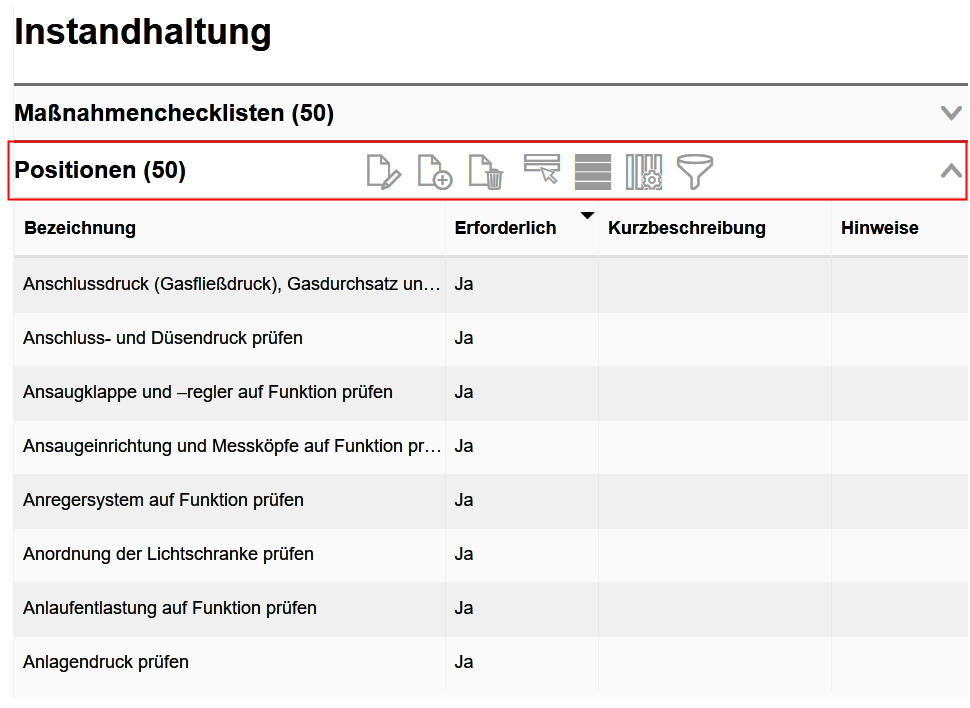
Task: Click Ja in Anordnung der Lichtschranke row
Action: click(464, 554)
